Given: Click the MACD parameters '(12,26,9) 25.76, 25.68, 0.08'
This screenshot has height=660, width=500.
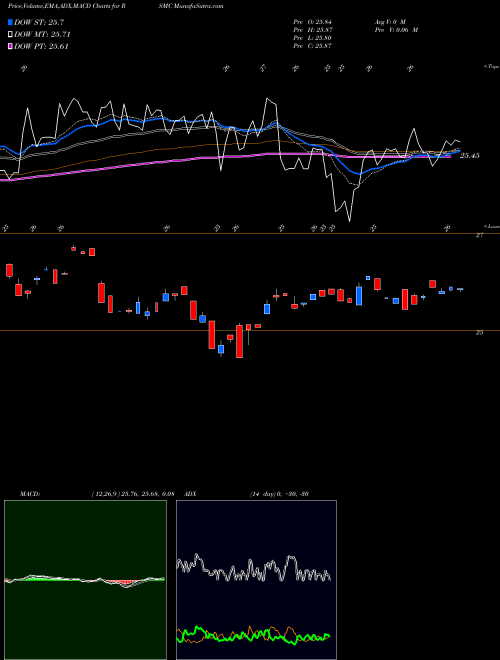Looking at the screenshot, I should click(x=133, y=494).
